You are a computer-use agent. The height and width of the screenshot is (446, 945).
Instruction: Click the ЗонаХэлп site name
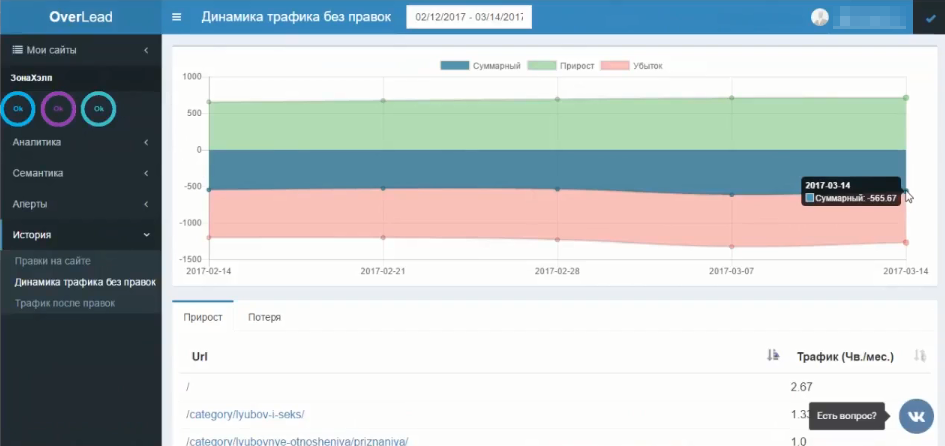[x=31, y=78]
